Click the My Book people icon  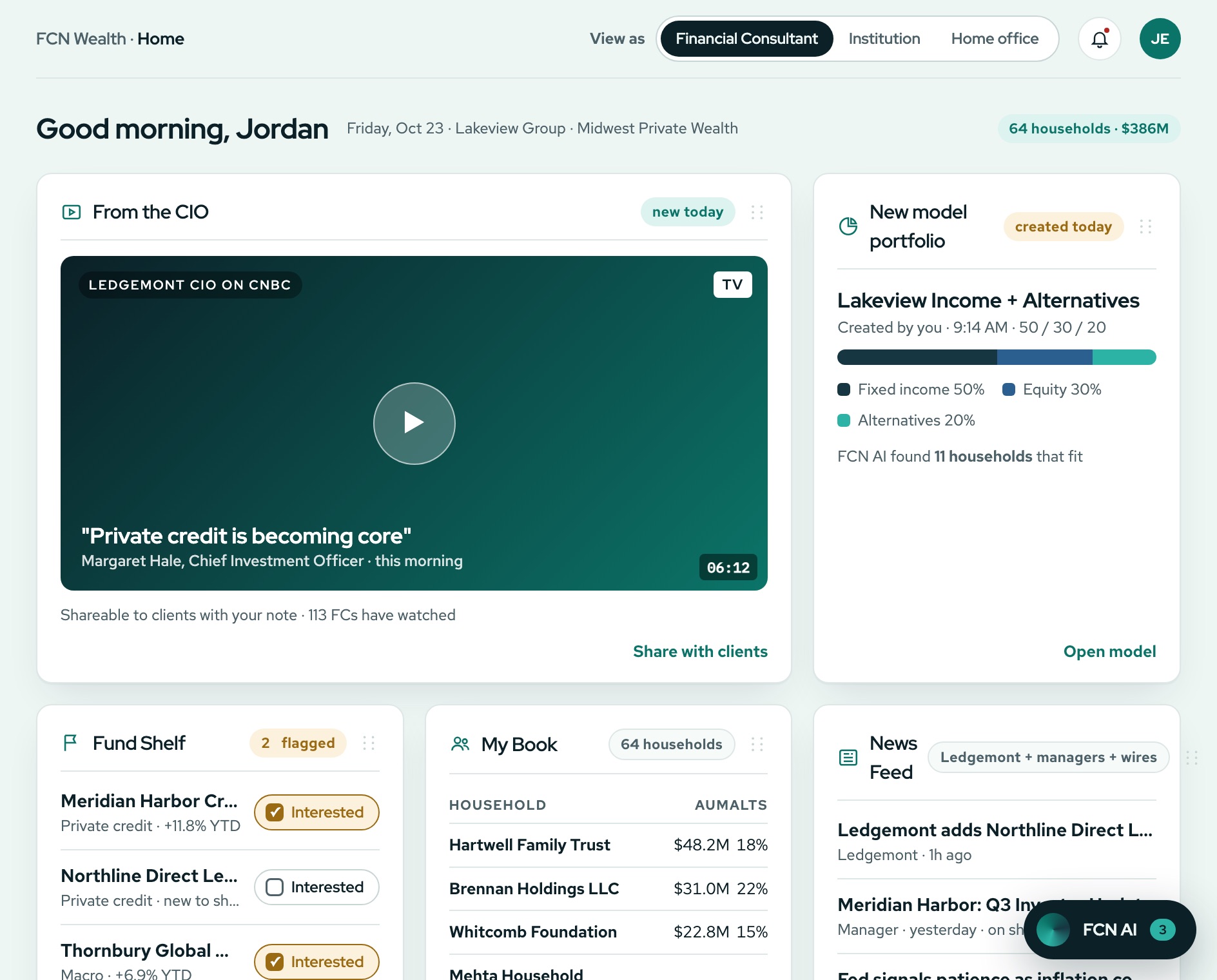(460, 744)
